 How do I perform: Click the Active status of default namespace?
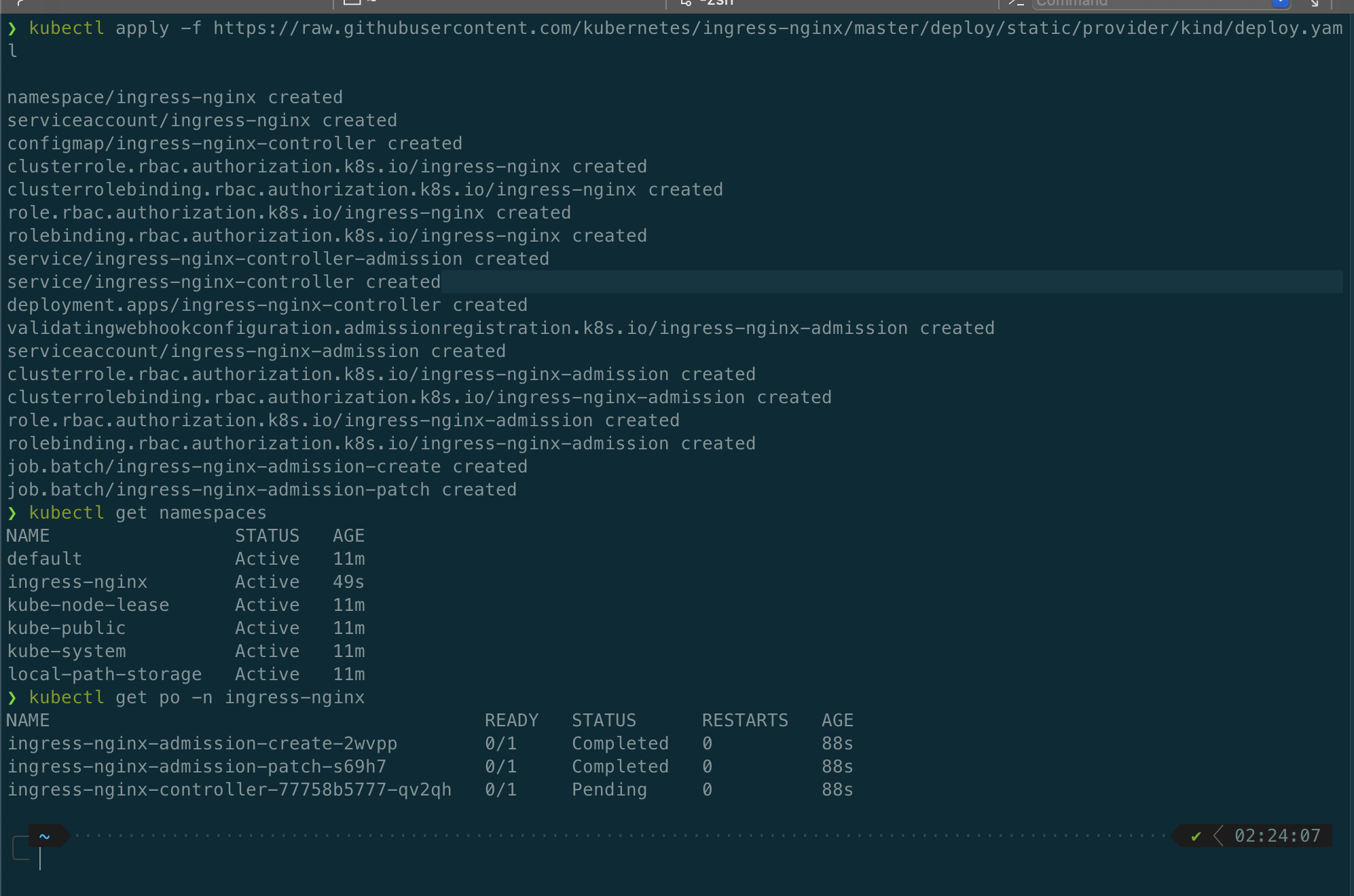[x=268, y=559]
